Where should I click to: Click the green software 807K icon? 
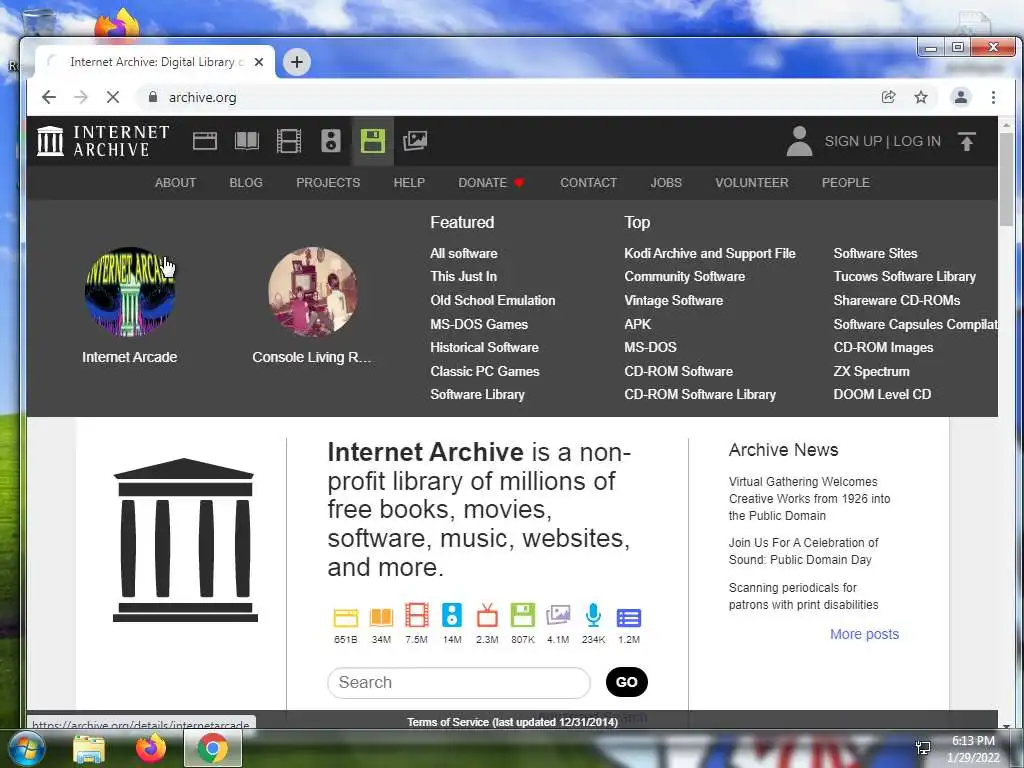click(x=522, y=616)
